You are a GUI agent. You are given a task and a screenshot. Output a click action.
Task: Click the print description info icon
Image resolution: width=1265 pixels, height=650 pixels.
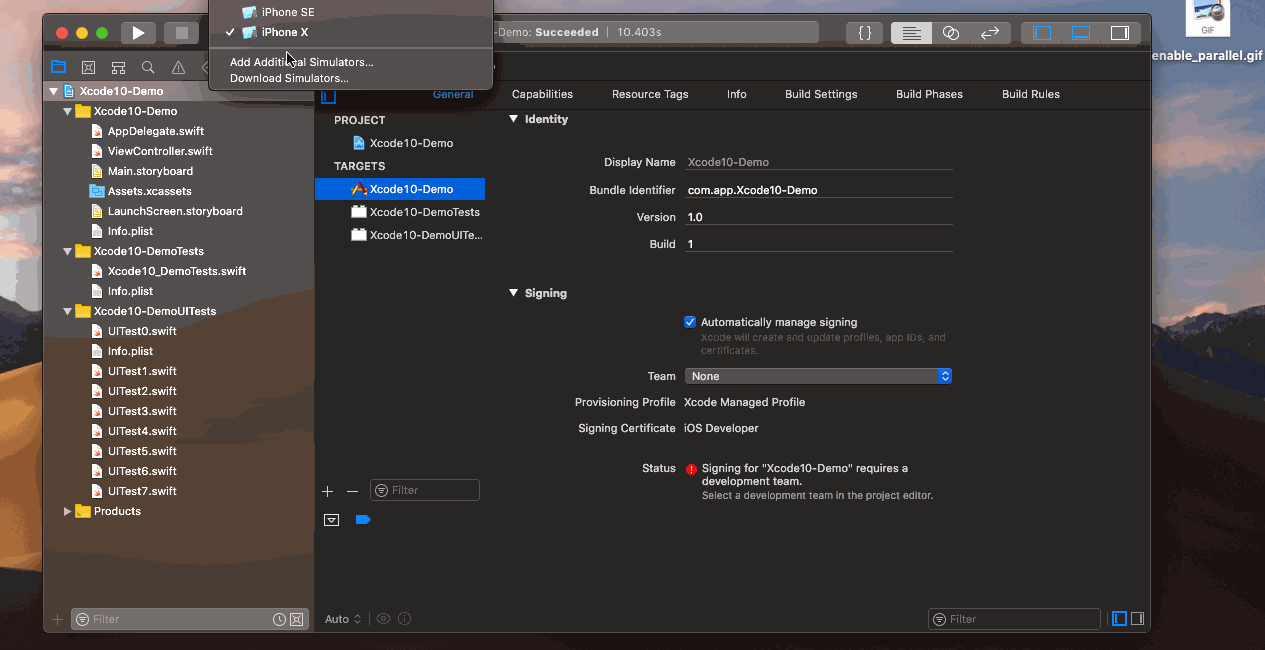[404, 619]
